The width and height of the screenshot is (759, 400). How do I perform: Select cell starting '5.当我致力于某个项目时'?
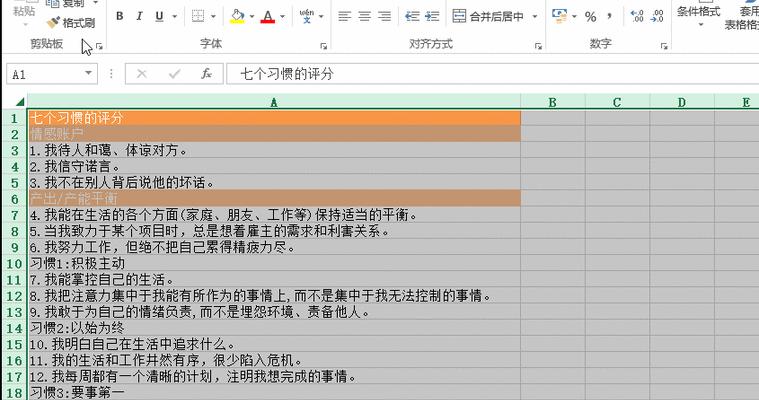[274, 231]
